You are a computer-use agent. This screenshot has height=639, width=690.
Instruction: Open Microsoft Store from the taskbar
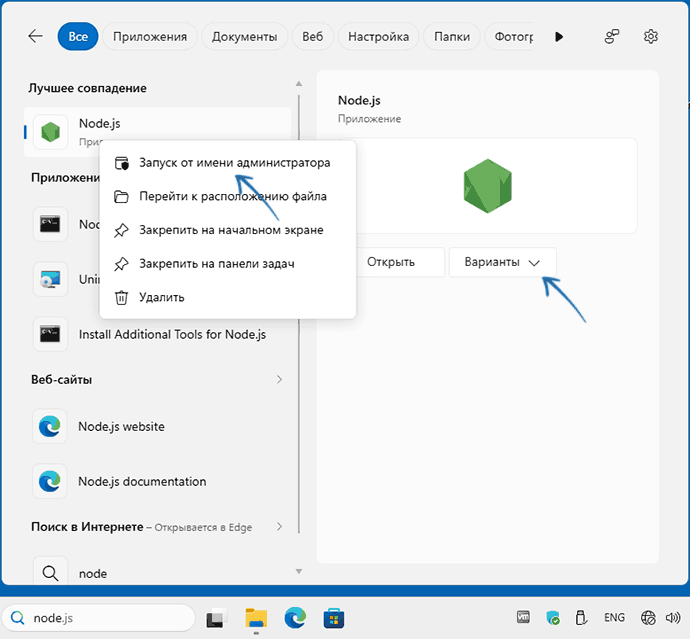point(334,618)
